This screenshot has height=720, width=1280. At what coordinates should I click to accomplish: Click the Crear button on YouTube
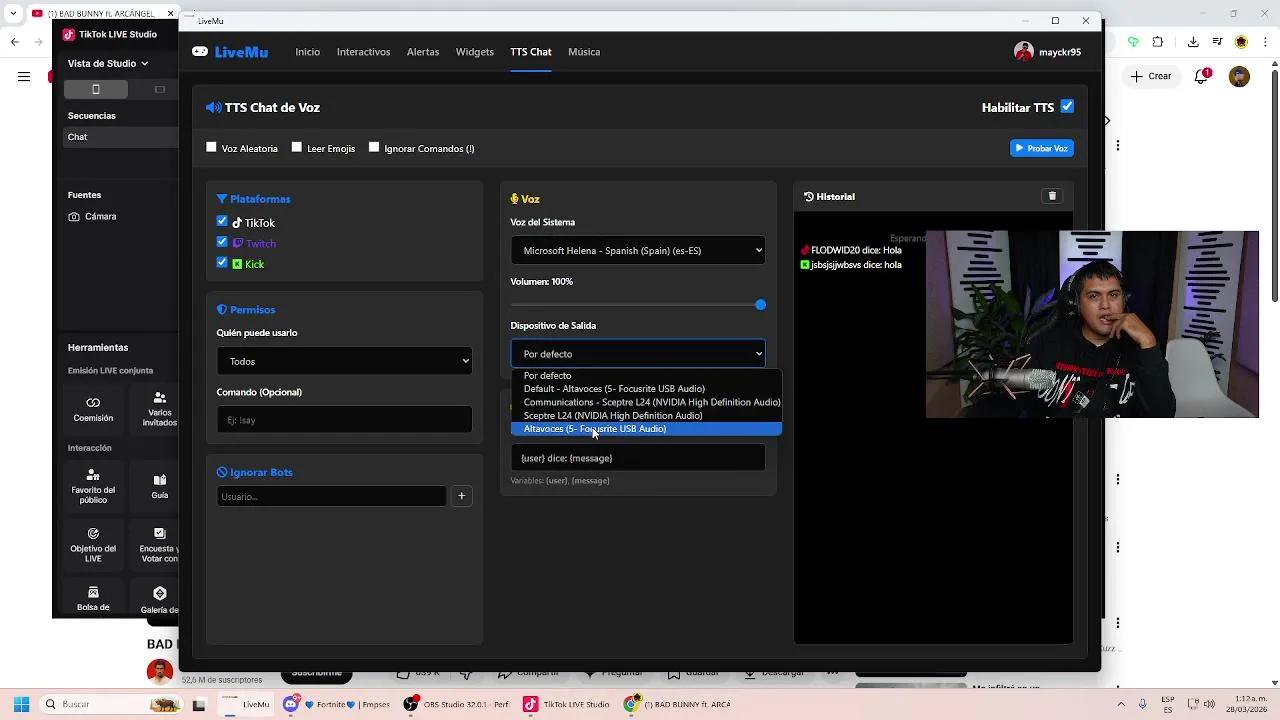[x=1151, y=76]
